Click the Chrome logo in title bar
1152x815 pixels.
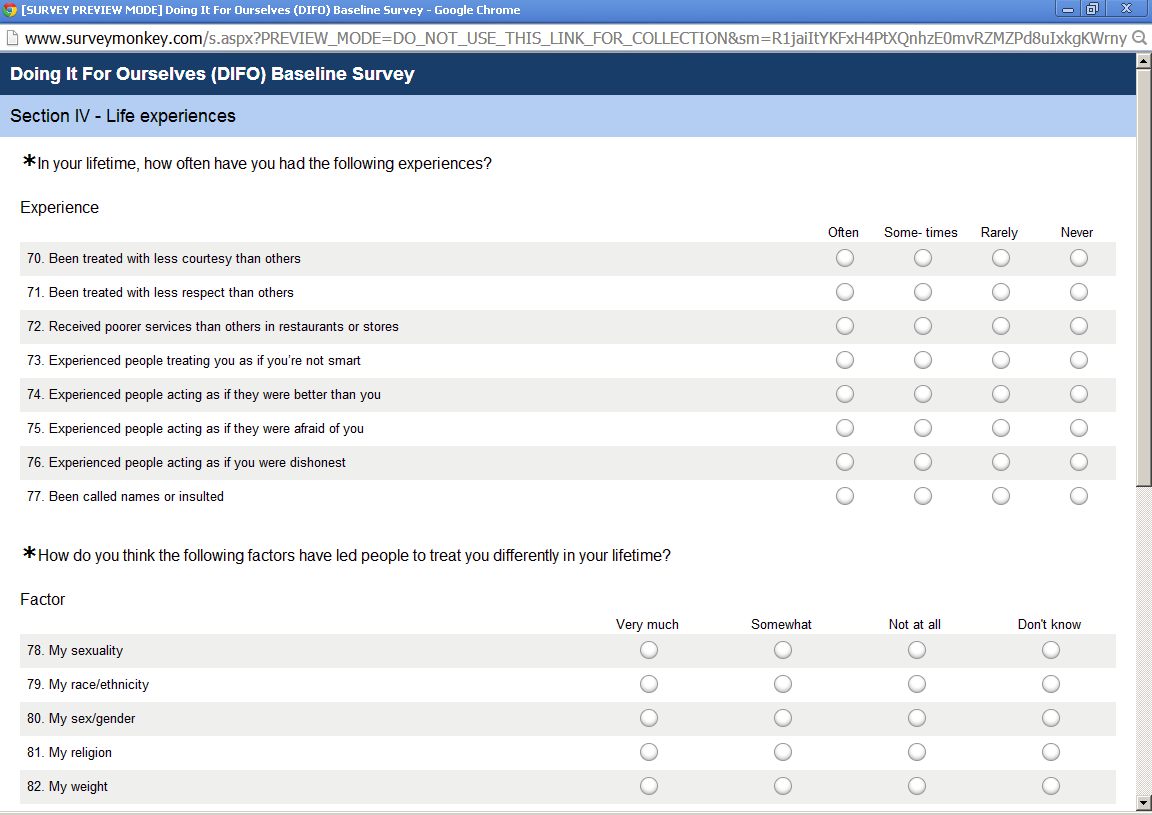(x=10, y=10)
